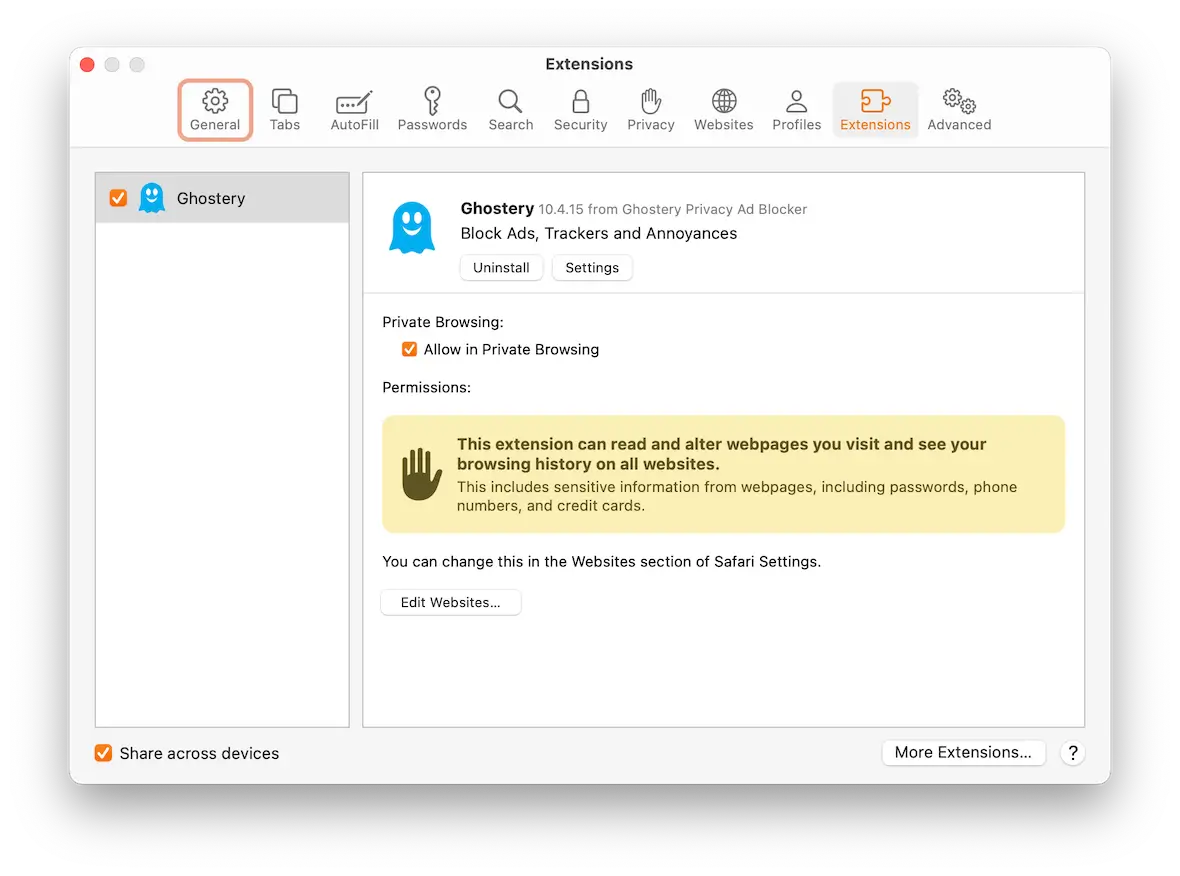This screenshot has height=876, width=1180.
Task: Click the Edit Websites... button
Action: [x=451, y=602]
